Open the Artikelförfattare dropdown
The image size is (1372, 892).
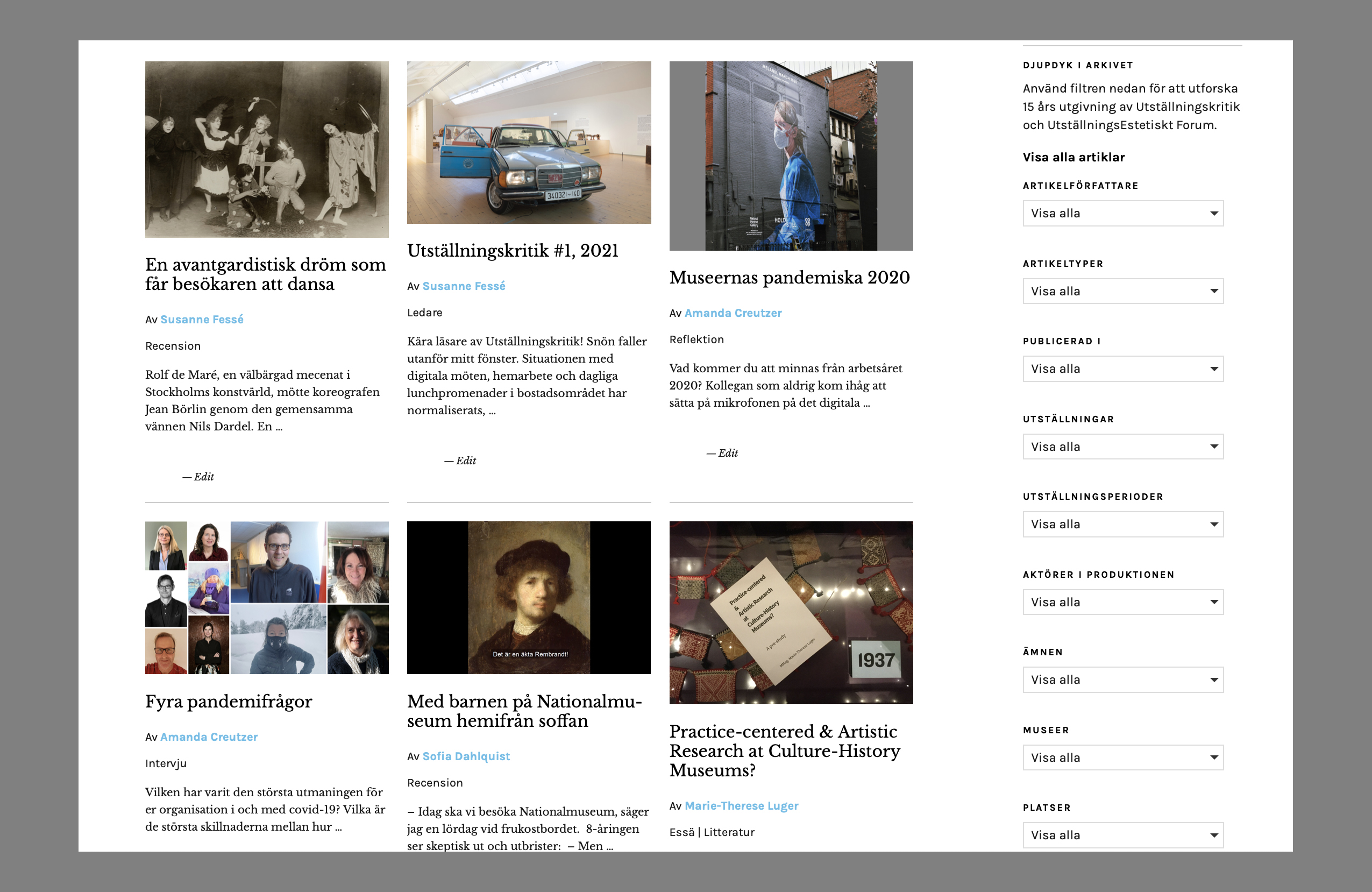coord(1122,214)
